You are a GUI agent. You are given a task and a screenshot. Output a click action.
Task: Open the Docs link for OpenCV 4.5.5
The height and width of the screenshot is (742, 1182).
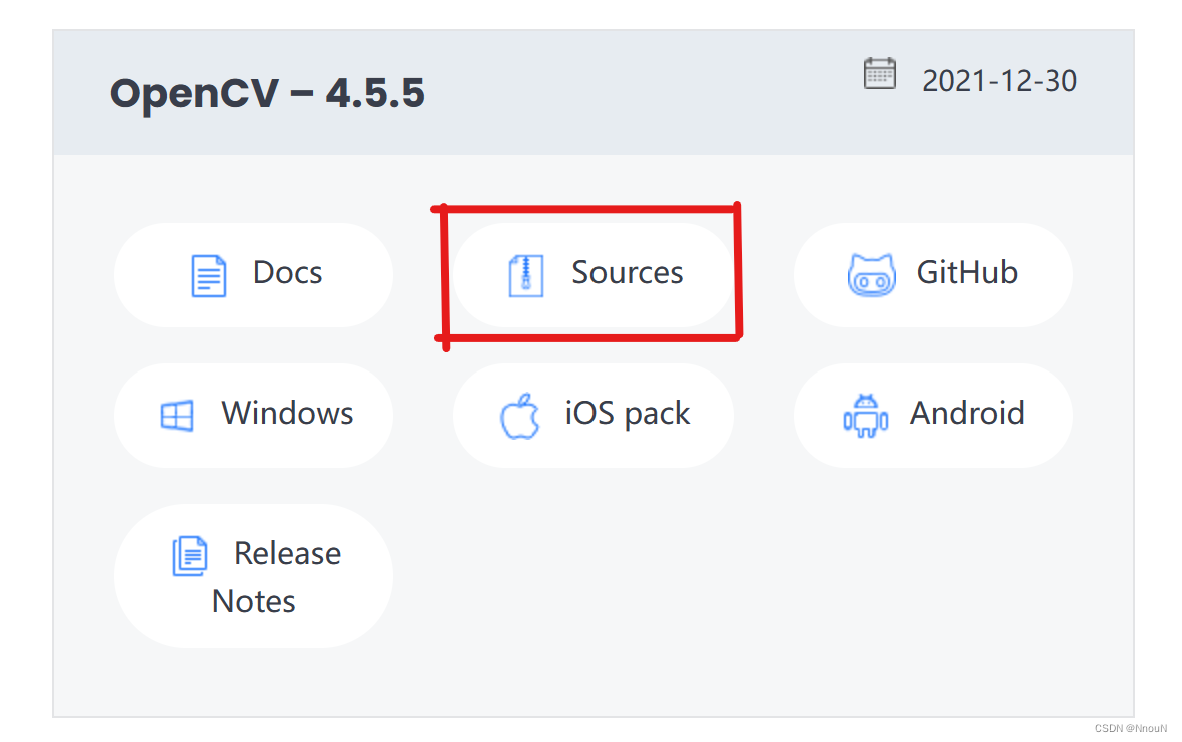[253, 272]
